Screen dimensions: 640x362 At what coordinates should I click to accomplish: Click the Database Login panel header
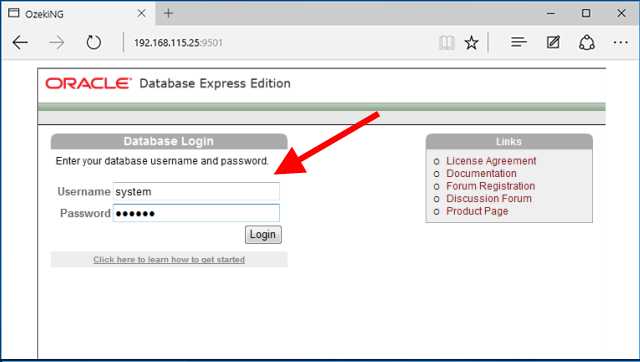click(x=169, y=141)
